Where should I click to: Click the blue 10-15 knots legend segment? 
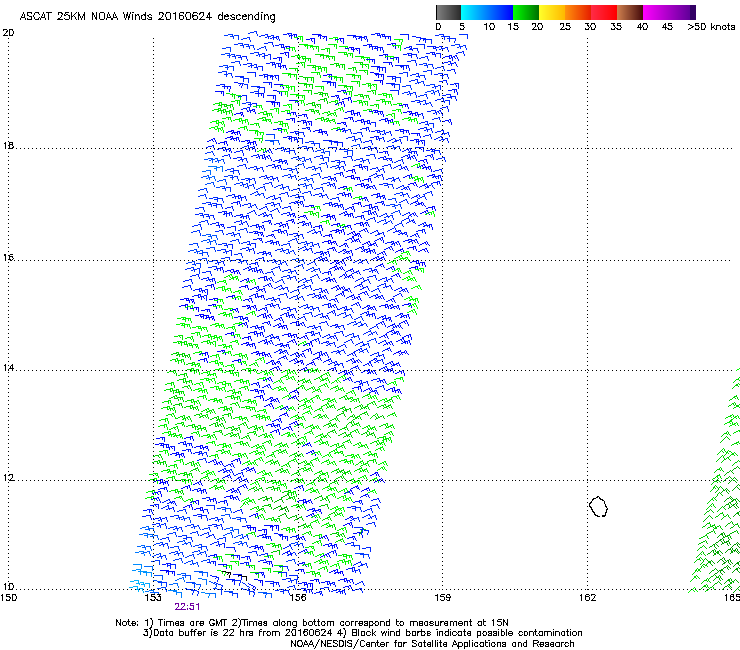point(500,12)
